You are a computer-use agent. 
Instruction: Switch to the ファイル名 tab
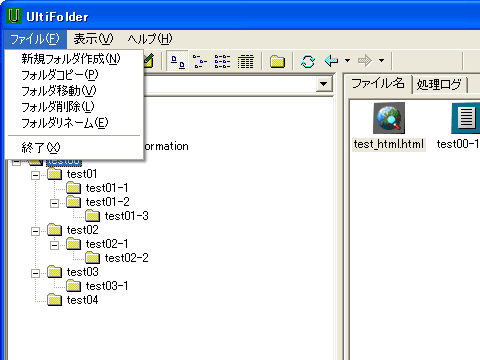click(x=378, y=83)
